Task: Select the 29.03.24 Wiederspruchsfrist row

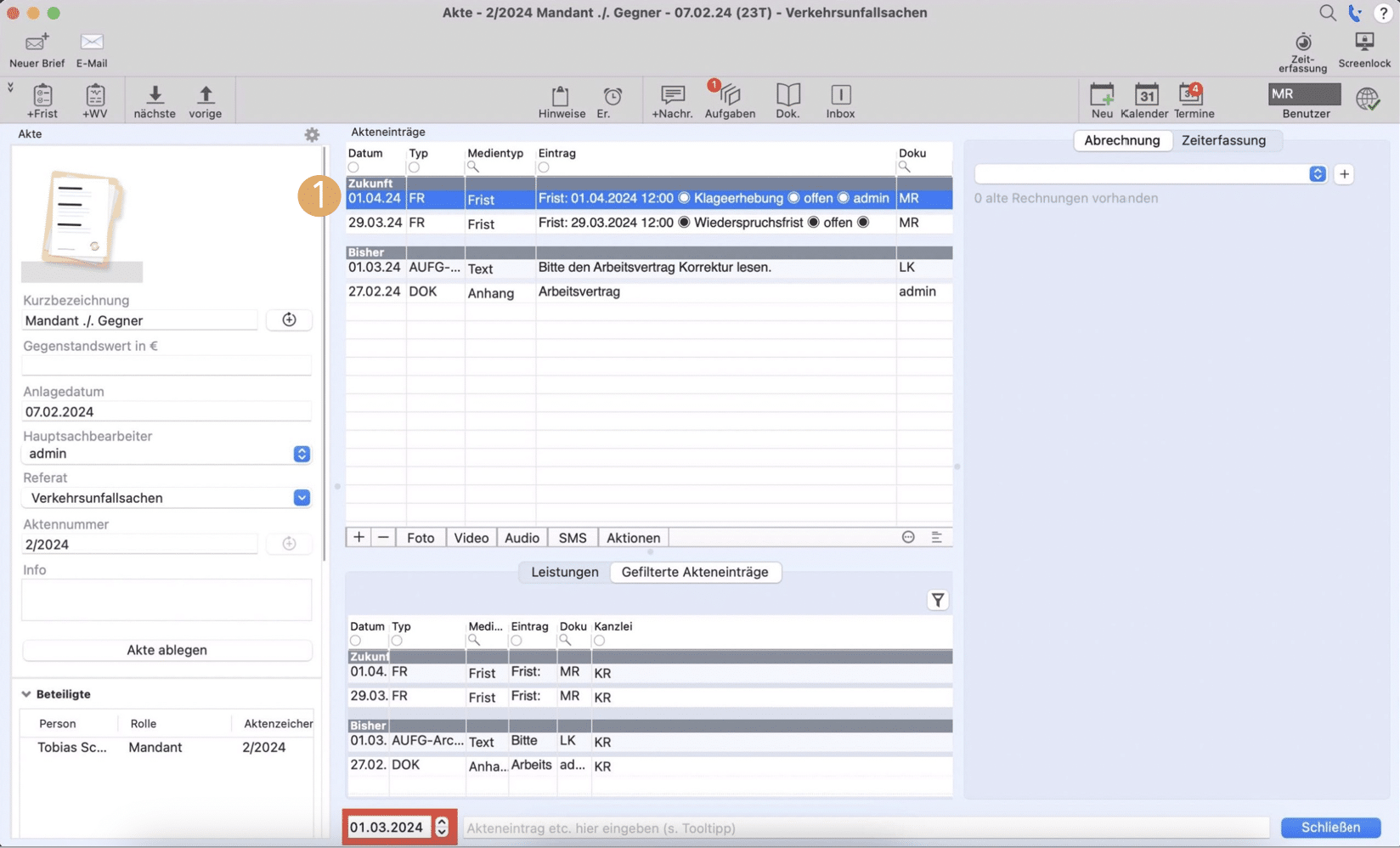Action: click(649, 223)
